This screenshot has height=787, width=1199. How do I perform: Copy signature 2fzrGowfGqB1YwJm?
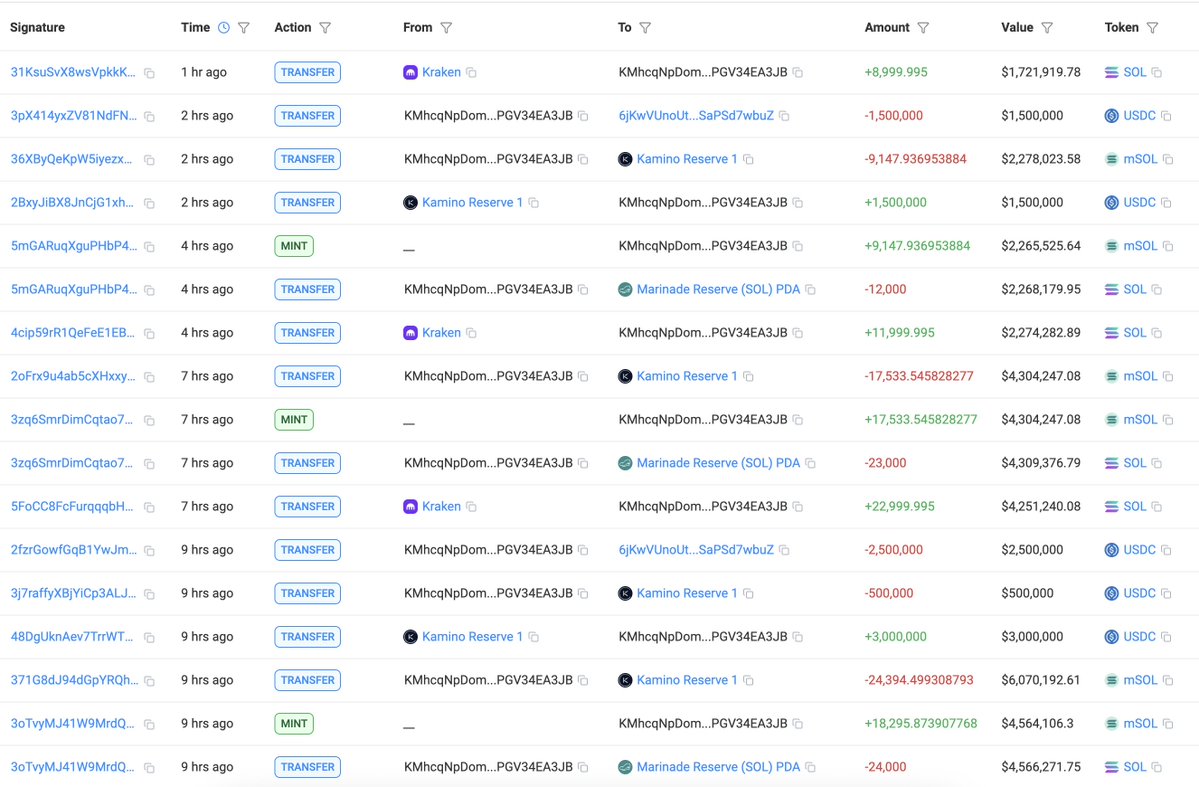(149, 551)
